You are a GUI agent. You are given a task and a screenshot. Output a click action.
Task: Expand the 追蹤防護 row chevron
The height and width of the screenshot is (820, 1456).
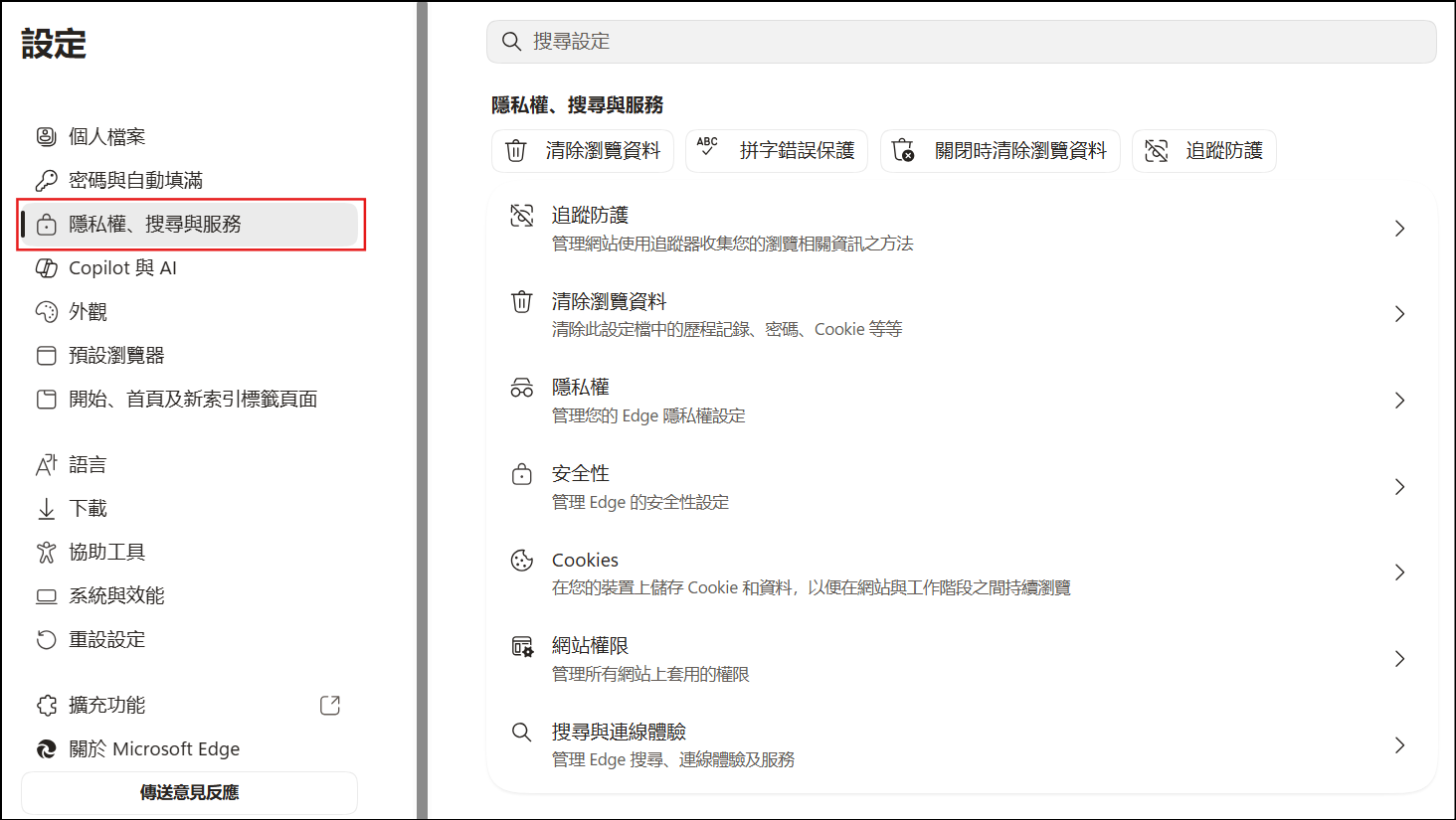(1399, 229)
